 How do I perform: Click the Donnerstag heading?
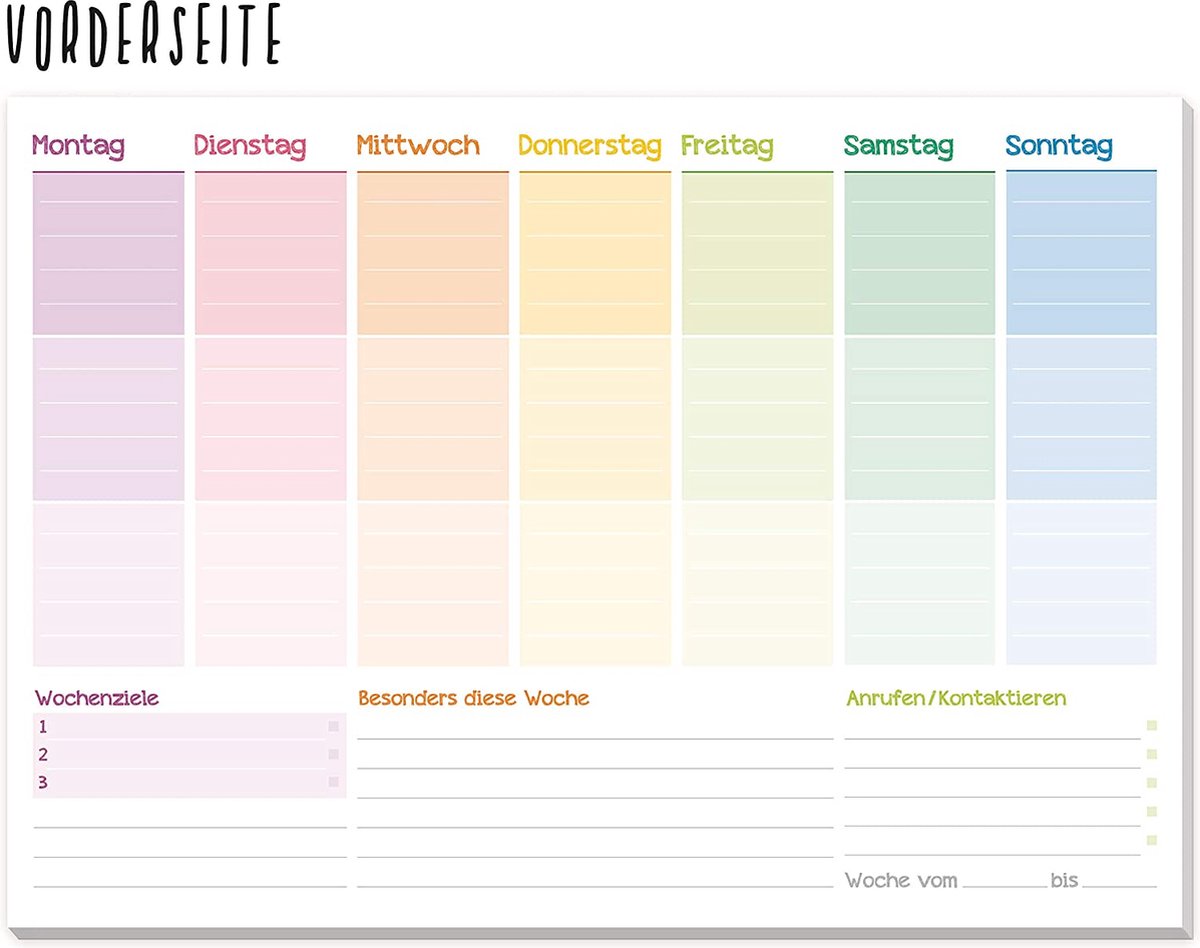pyautogui.click(x=591, y=146)
